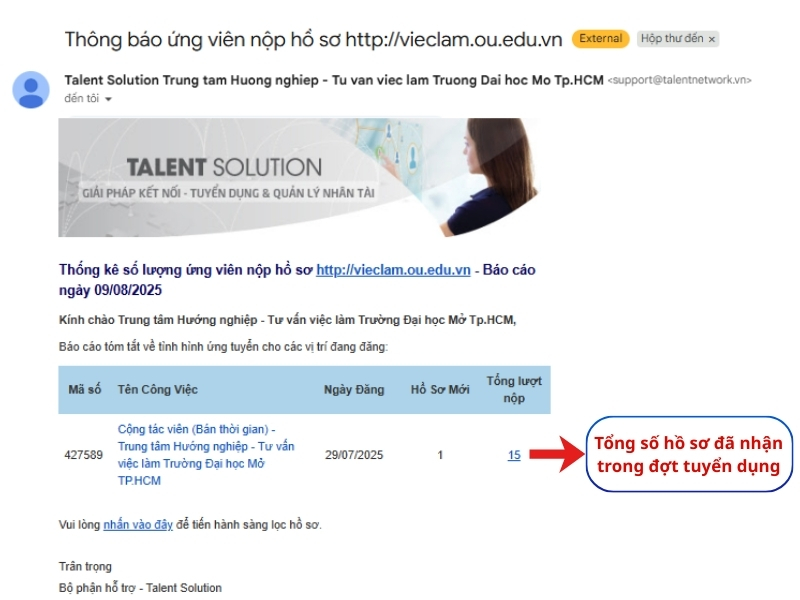Click the 'Tổng lượt nộp' column header
800x600 pixels.
[x=514, y=390]
